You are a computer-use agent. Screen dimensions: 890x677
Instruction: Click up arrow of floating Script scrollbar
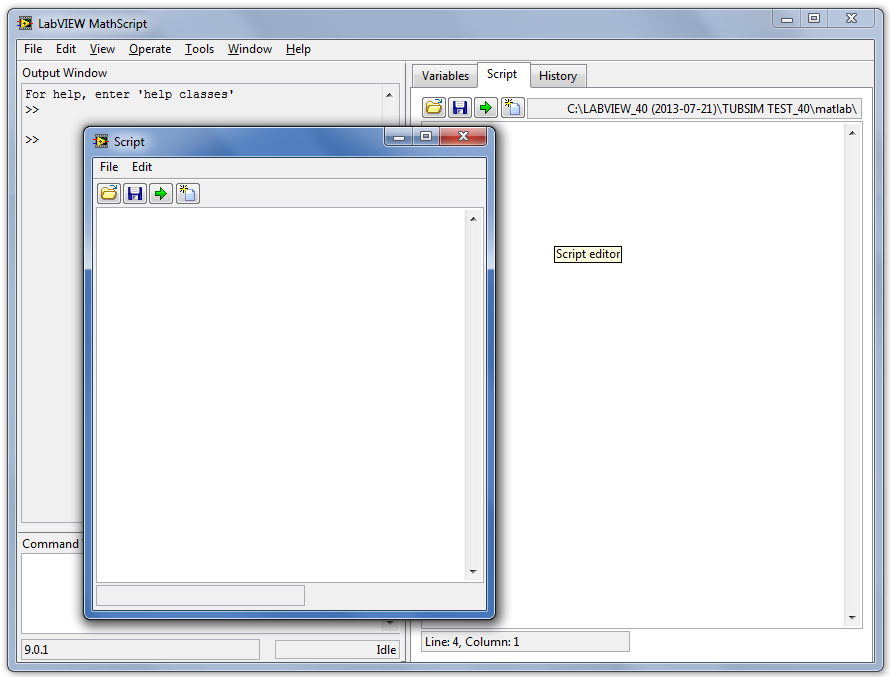point(473,219)
